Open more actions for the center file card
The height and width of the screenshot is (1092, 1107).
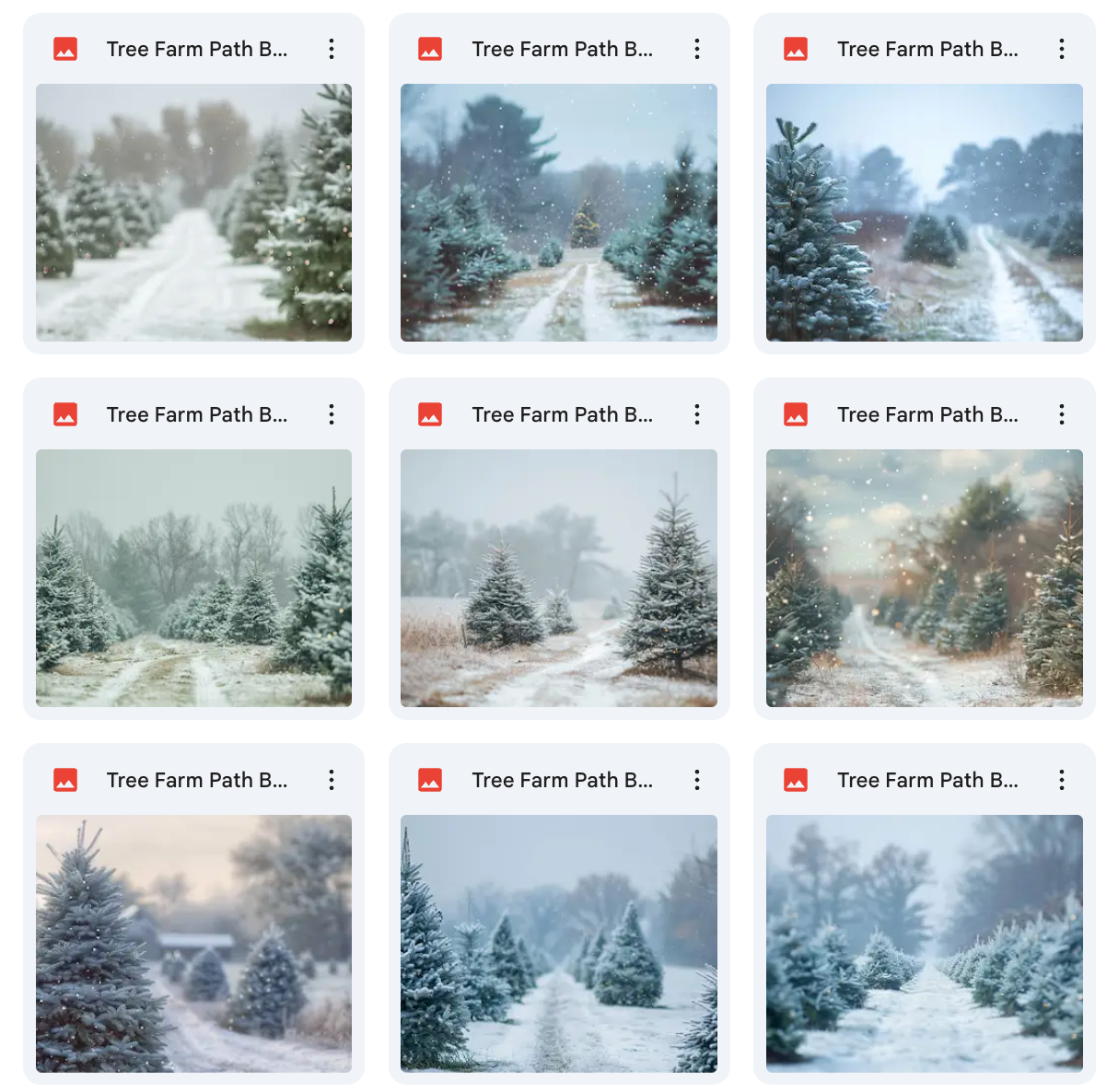click(x=697, y=414)
